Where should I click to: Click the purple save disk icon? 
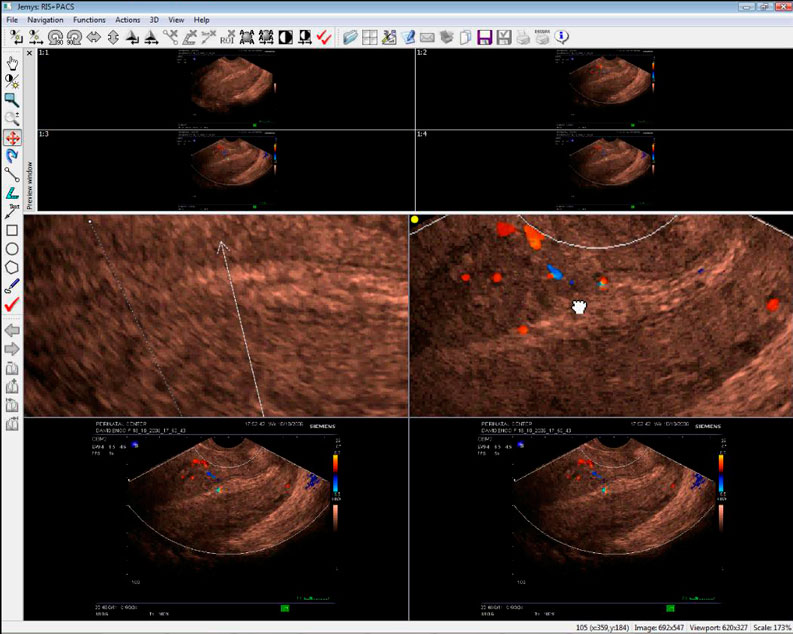485,37
